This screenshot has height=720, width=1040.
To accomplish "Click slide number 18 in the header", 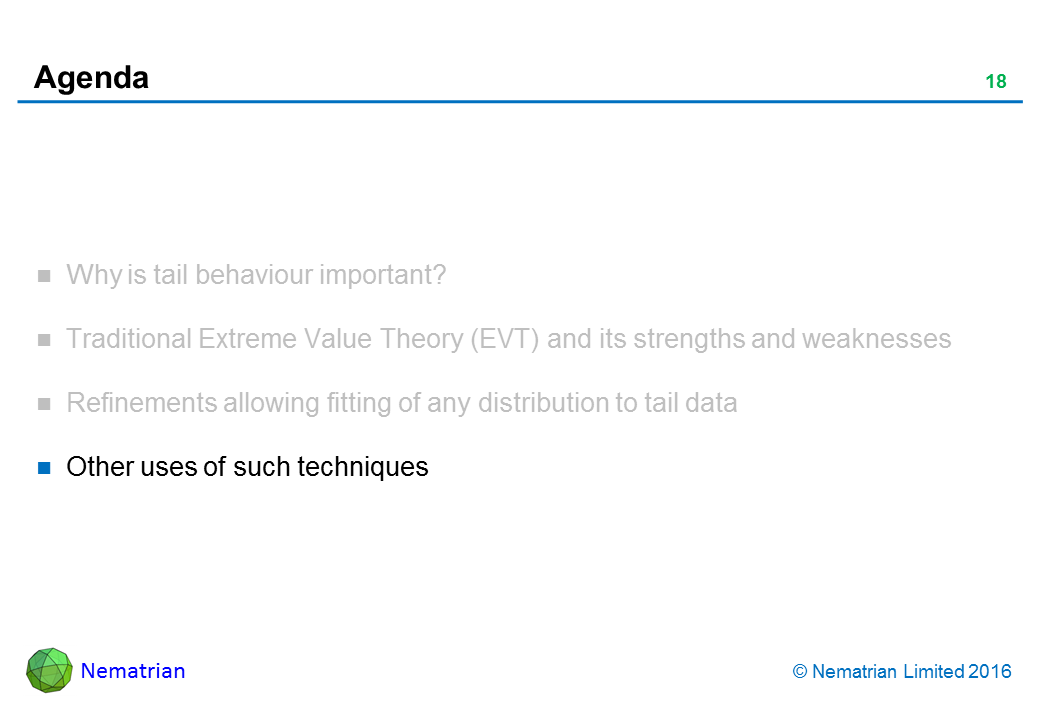I will pyautogui.click(x=995, y=82).
